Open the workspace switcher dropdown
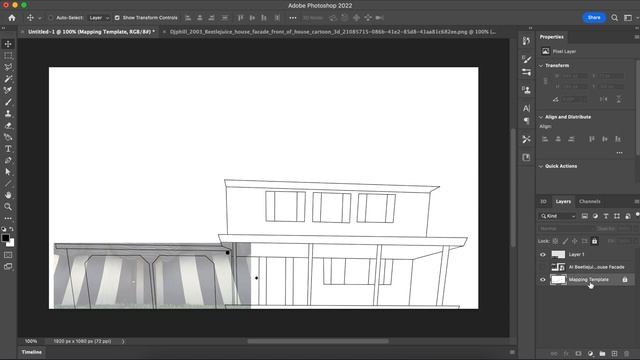Screen dimensions: 640x360 point(630,18)
